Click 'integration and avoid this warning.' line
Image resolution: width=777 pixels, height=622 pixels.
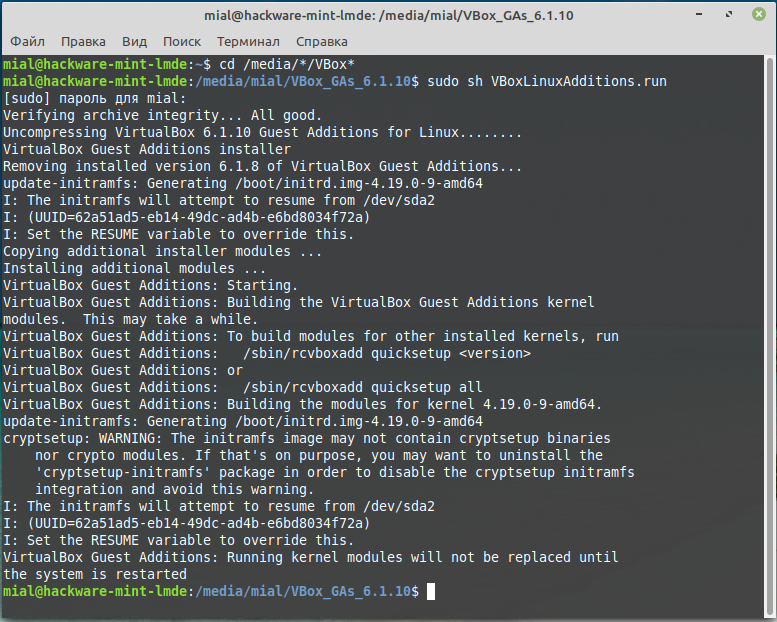click(174, 489)
